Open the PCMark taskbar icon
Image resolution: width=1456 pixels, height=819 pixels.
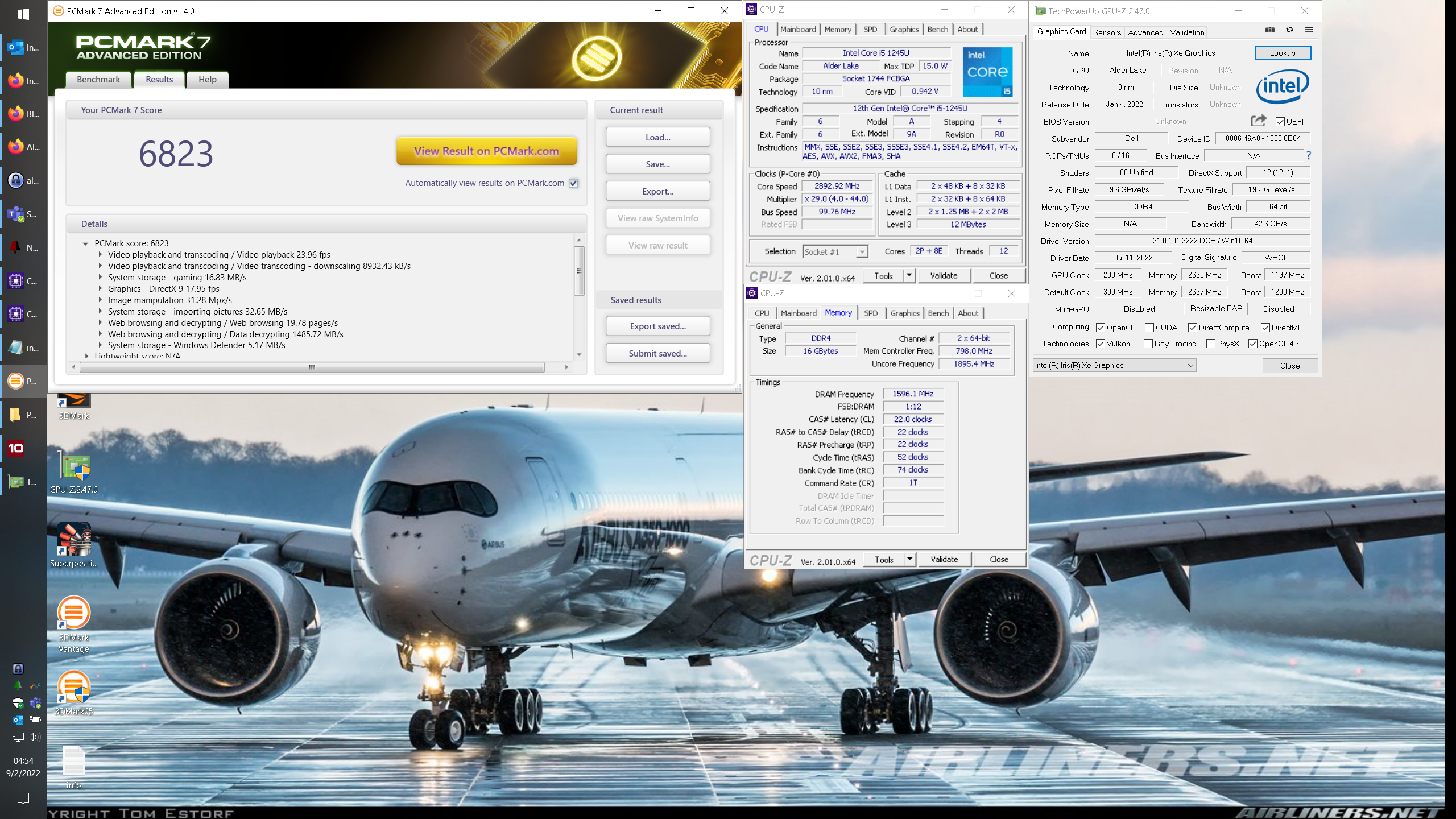[23, 381]
